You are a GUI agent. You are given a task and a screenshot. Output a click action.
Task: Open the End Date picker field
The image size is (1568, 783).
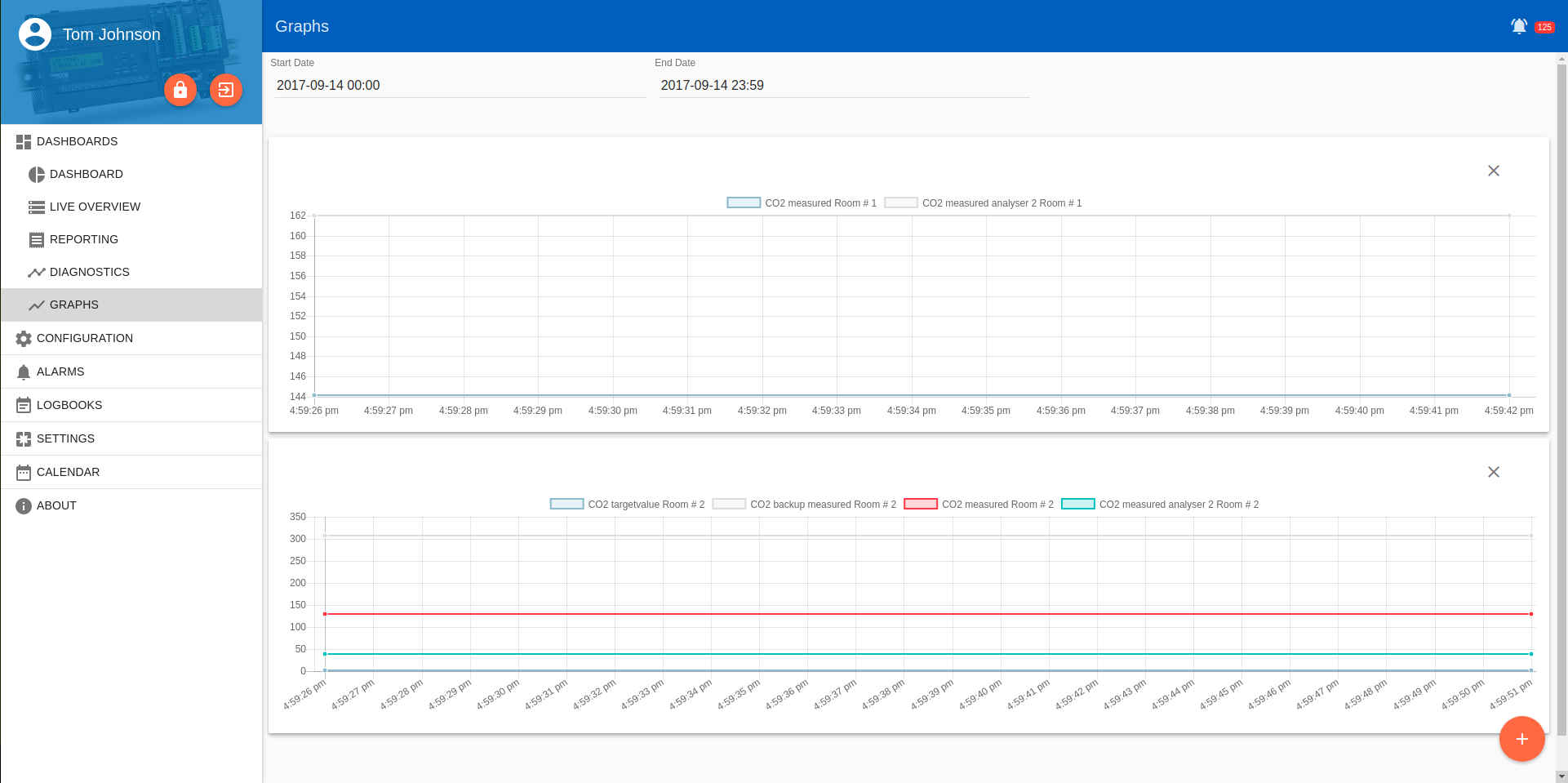coord(844,86)
